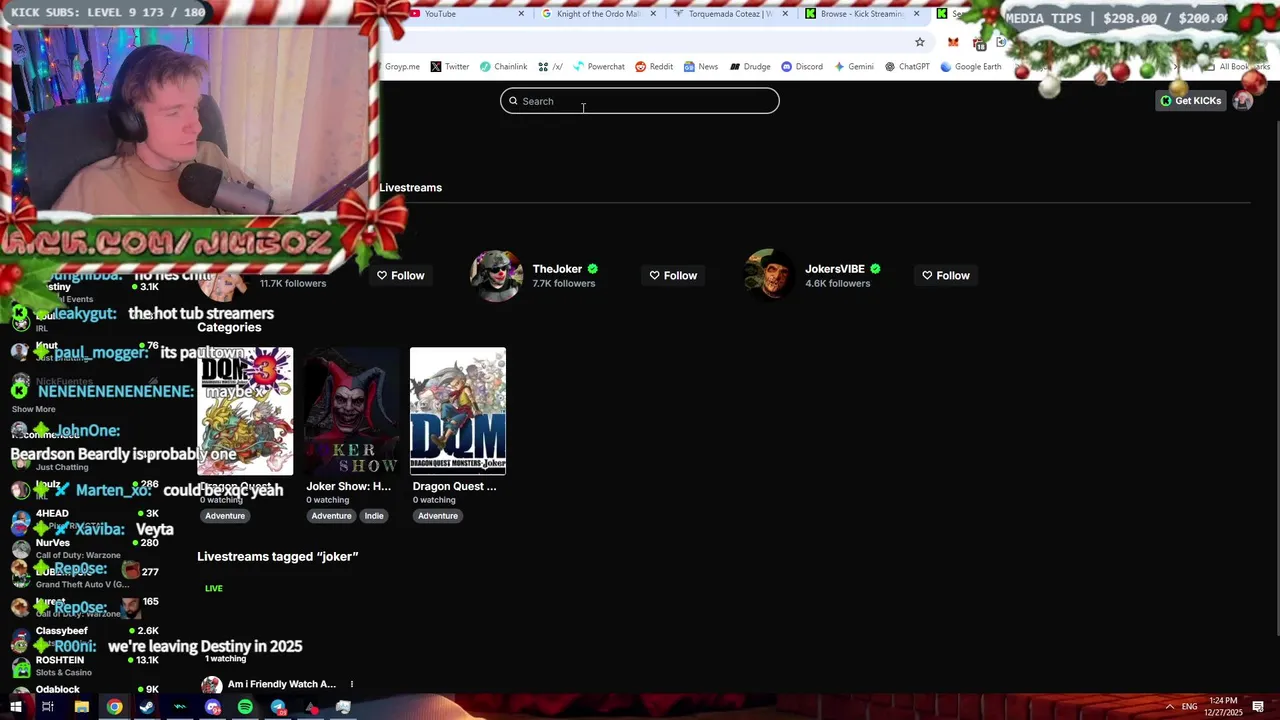Select the Indie tag under Joker Show

click(x=374, y=516)
